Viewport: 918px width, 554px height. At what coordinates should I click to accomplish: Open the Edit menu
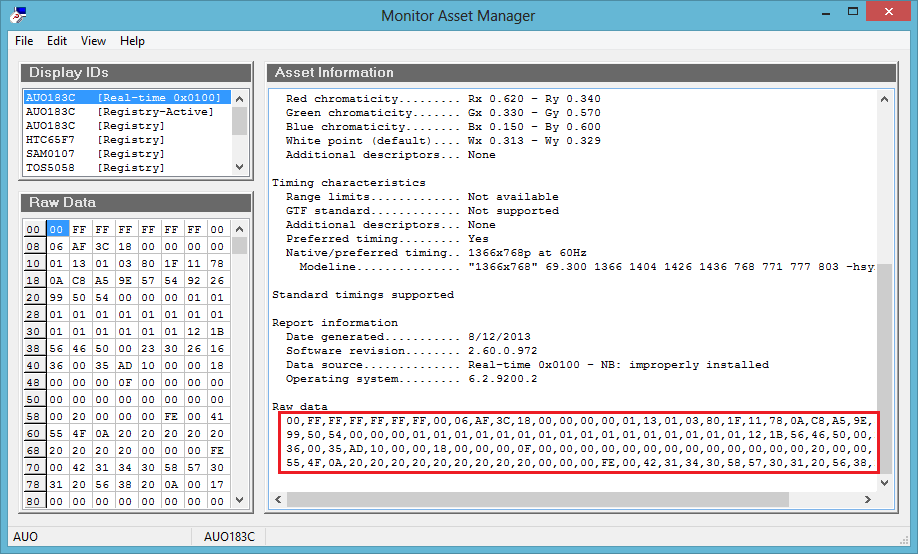(x=57, y=41)
